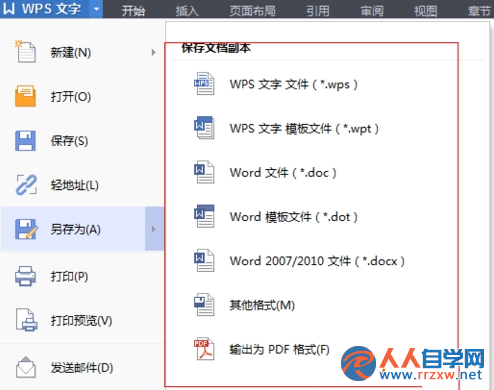
Task: Open the 开始 ribbon tab
Action: tap(133, 11)
